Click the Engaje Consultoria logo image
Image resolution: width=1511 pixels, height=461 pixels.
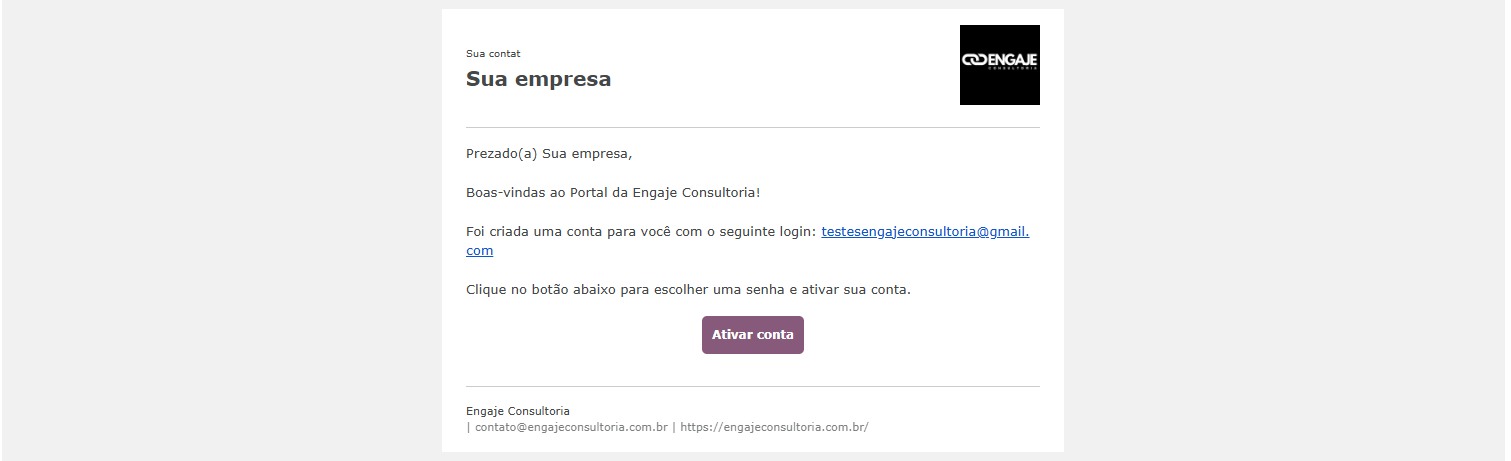[x=999, y=65]
